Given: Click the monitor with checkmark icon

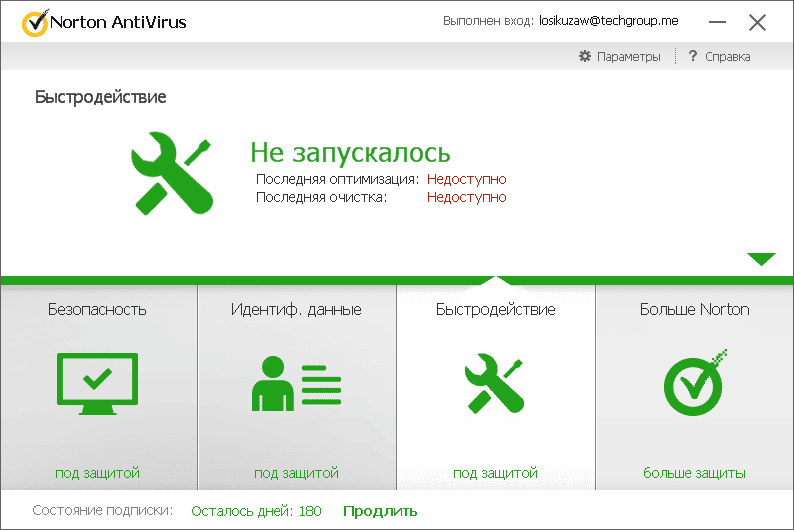Looking at the screenshot, I should pos(97,384).
